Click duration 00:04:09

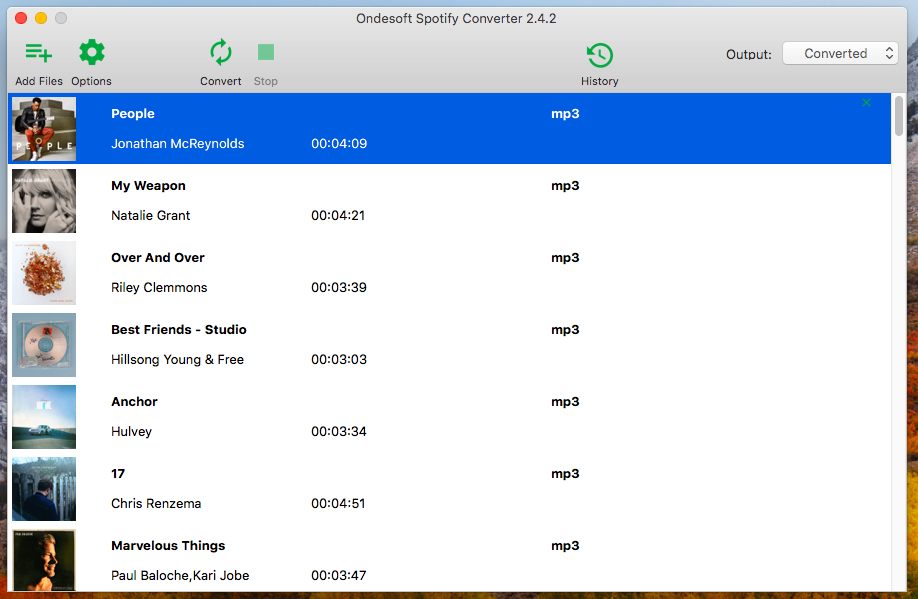tap(339, 143)
